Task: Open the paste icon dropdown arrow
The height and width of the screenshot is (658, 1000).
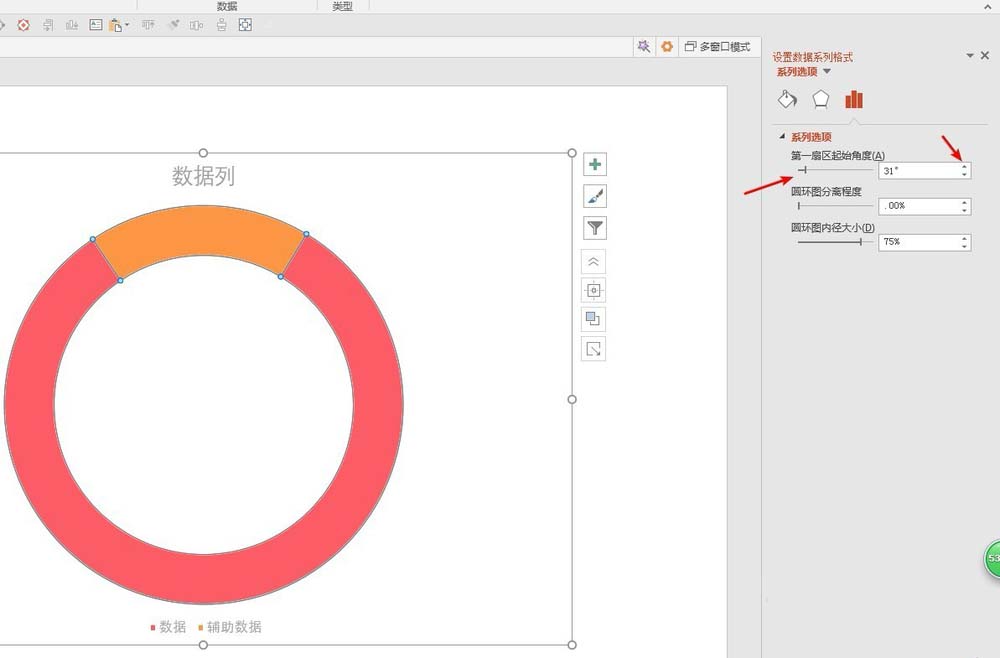Action: point(127,25)
